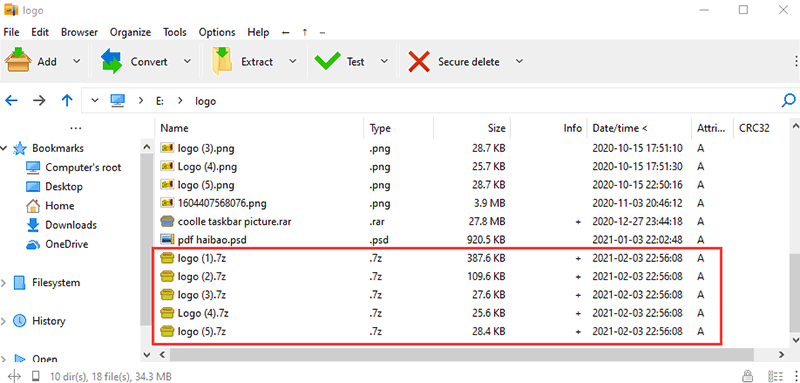Click the Bookmarks star icon
This screenshot has height=383, width=800.
pos(19,148)
